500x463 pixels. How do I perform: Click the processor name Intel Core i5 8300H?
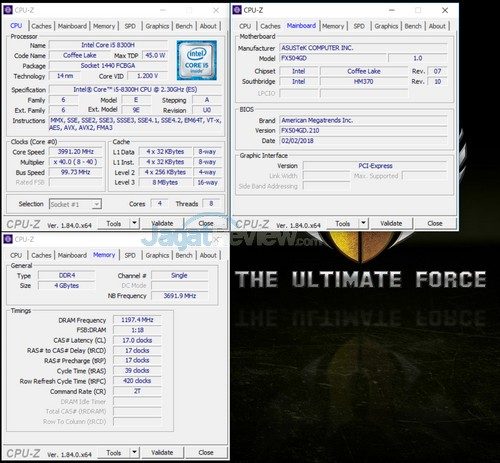tap(108, 45)
